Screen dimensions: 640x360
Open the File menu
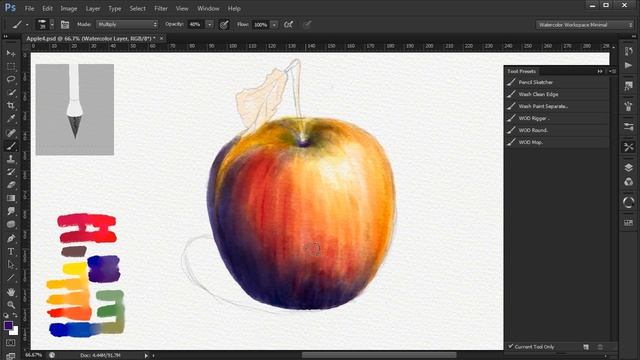pos(29,8)
